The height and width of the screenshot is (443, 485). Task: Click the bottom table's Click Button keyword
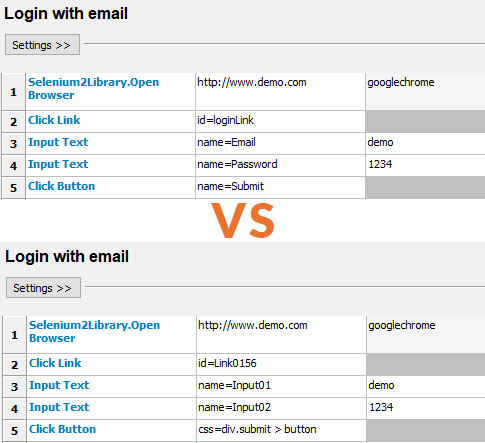click(62, 429)
